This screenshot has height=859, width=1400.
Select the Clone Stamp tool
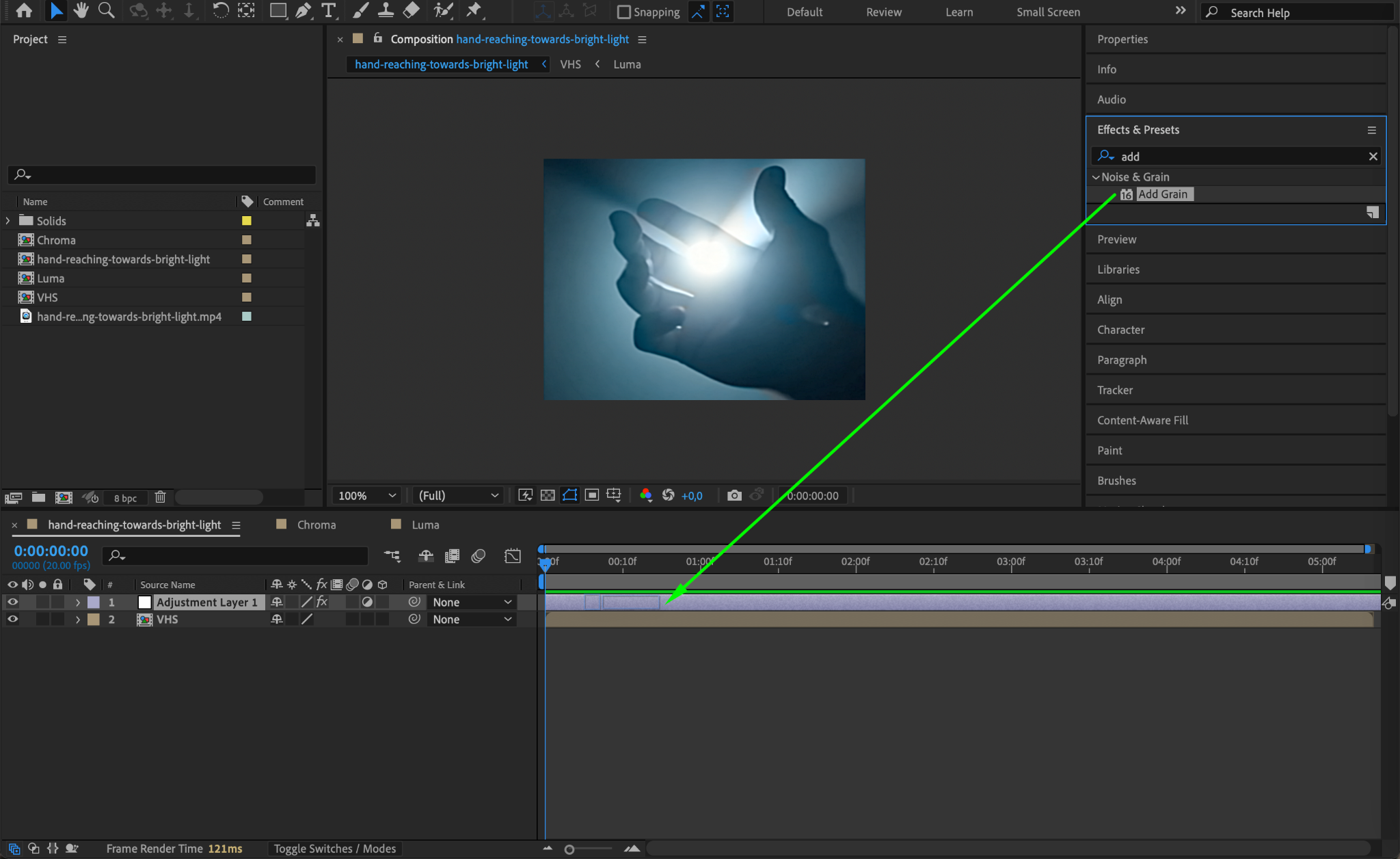[x=386, y=10]
